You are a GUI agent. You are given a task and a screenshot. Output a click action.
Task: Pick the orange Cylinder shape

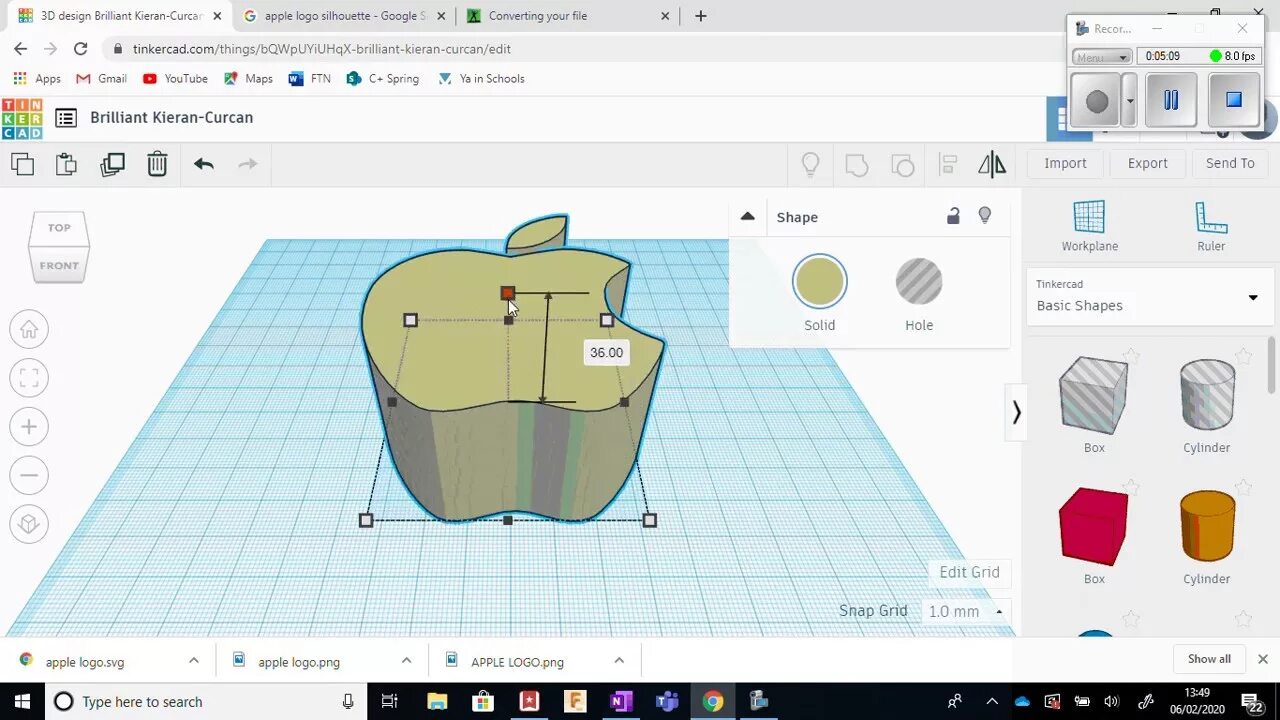(x=1207, y=528)
